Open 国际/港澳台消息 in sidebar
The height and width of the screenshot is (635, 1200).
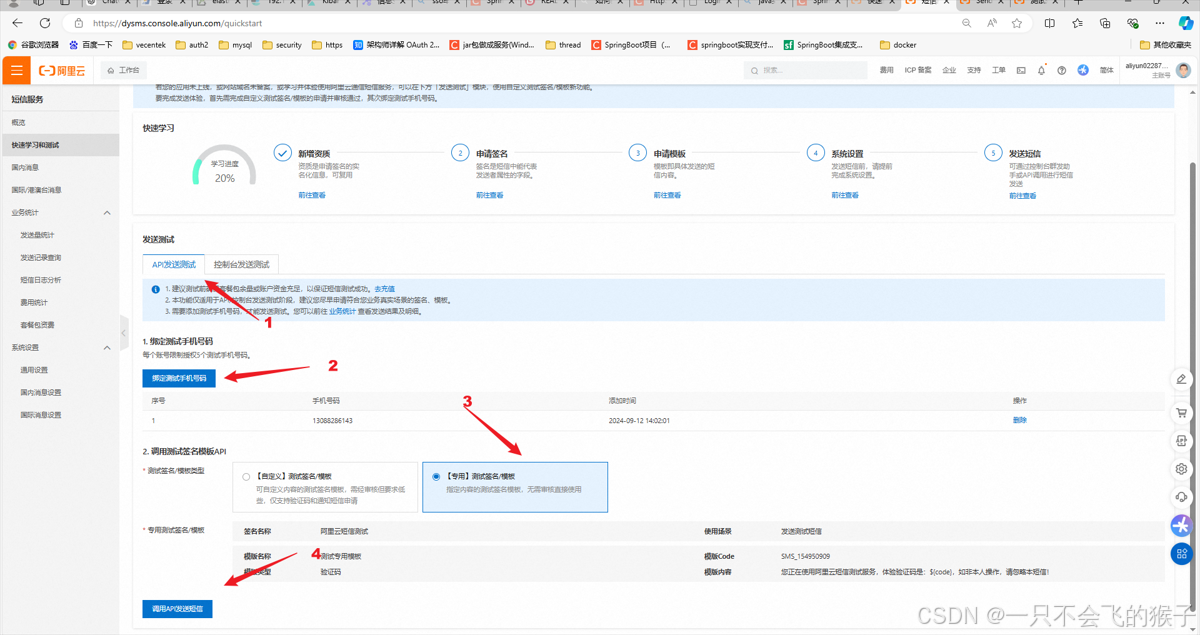point(36,190)
